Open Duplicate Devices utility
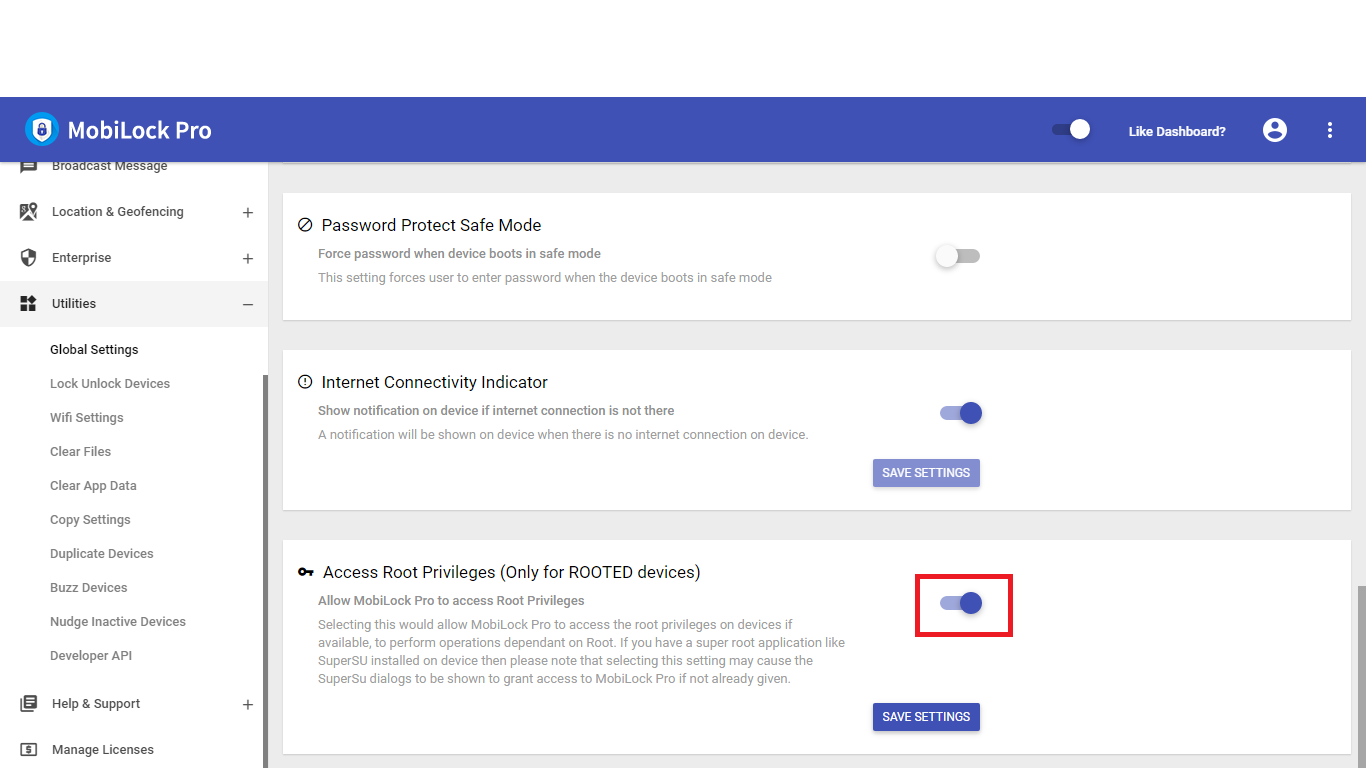The image size is (1366, 768). tap(102, 553)
